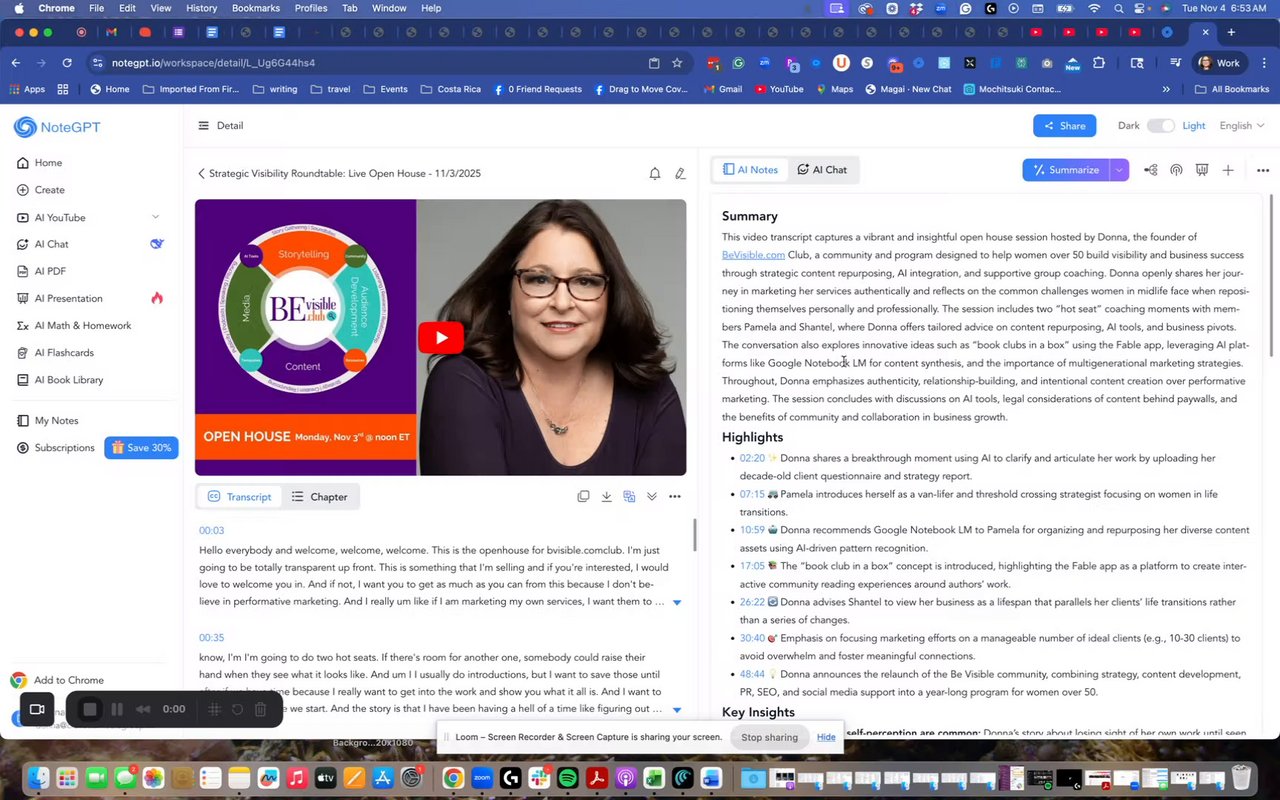1280x800 pixels.
Task: Jump to the 17:05 highlight timestamp
Action: point(752,566)
